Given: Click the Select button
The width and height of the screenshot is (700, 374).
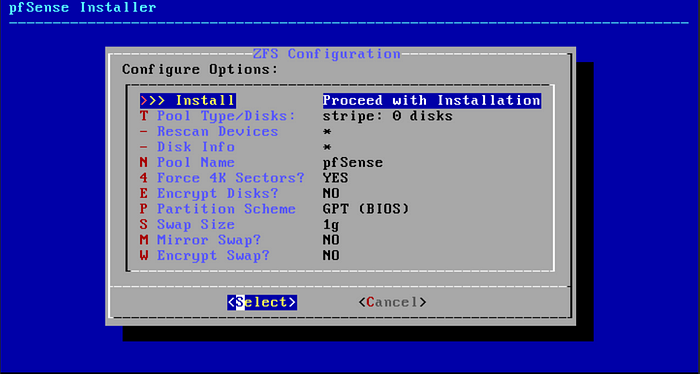Looking at the screenshot, I should pyautogui.click(x=262, y=302).
